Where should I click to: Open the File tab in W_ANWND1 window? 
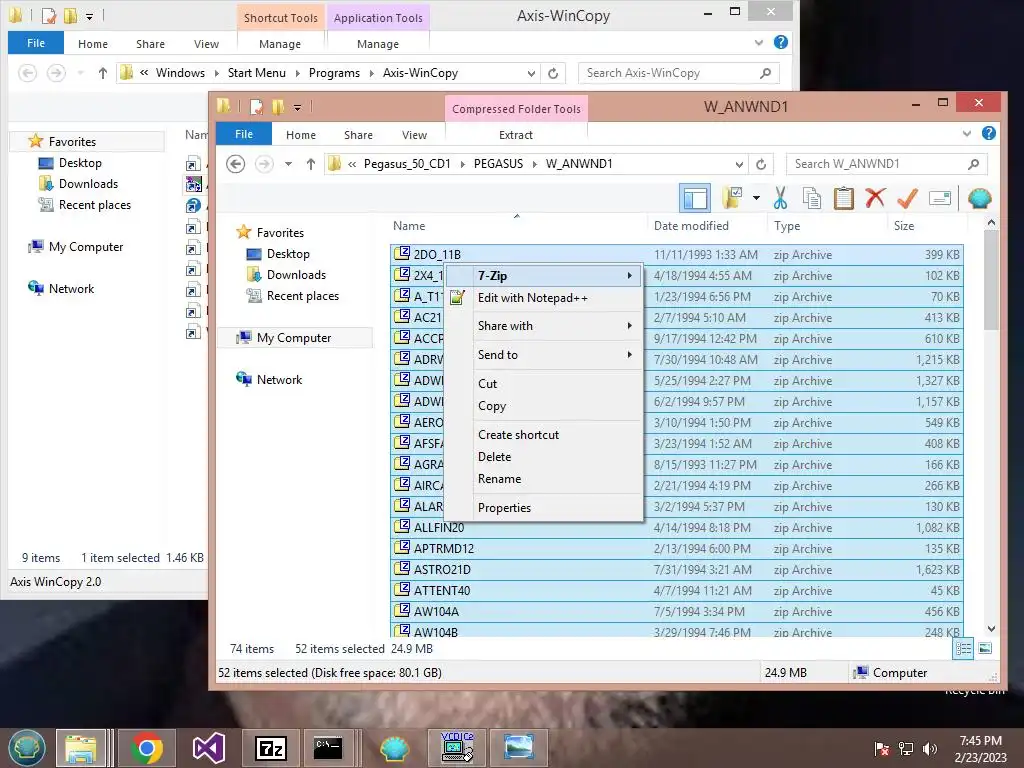pos(244,135)
